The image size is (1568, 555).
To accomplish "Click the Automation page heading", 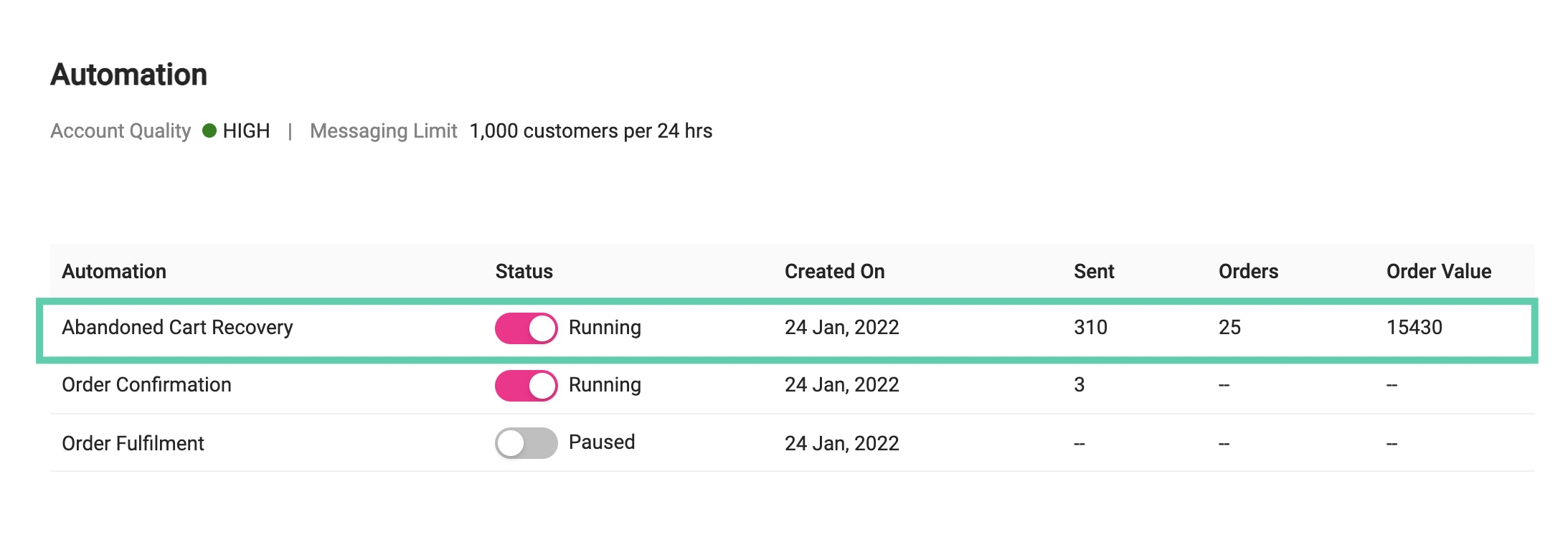I will pyautogui.click(x=128, y=75).
